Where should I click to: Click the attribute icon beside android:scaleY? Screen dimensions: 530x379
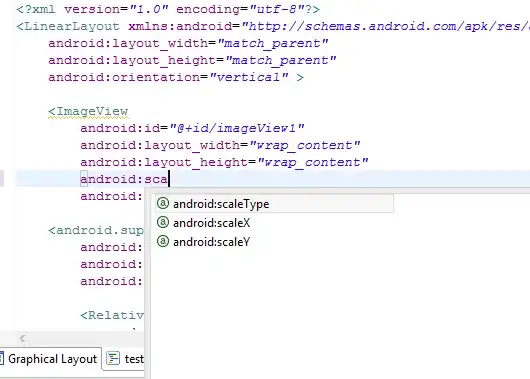[163, 241]
